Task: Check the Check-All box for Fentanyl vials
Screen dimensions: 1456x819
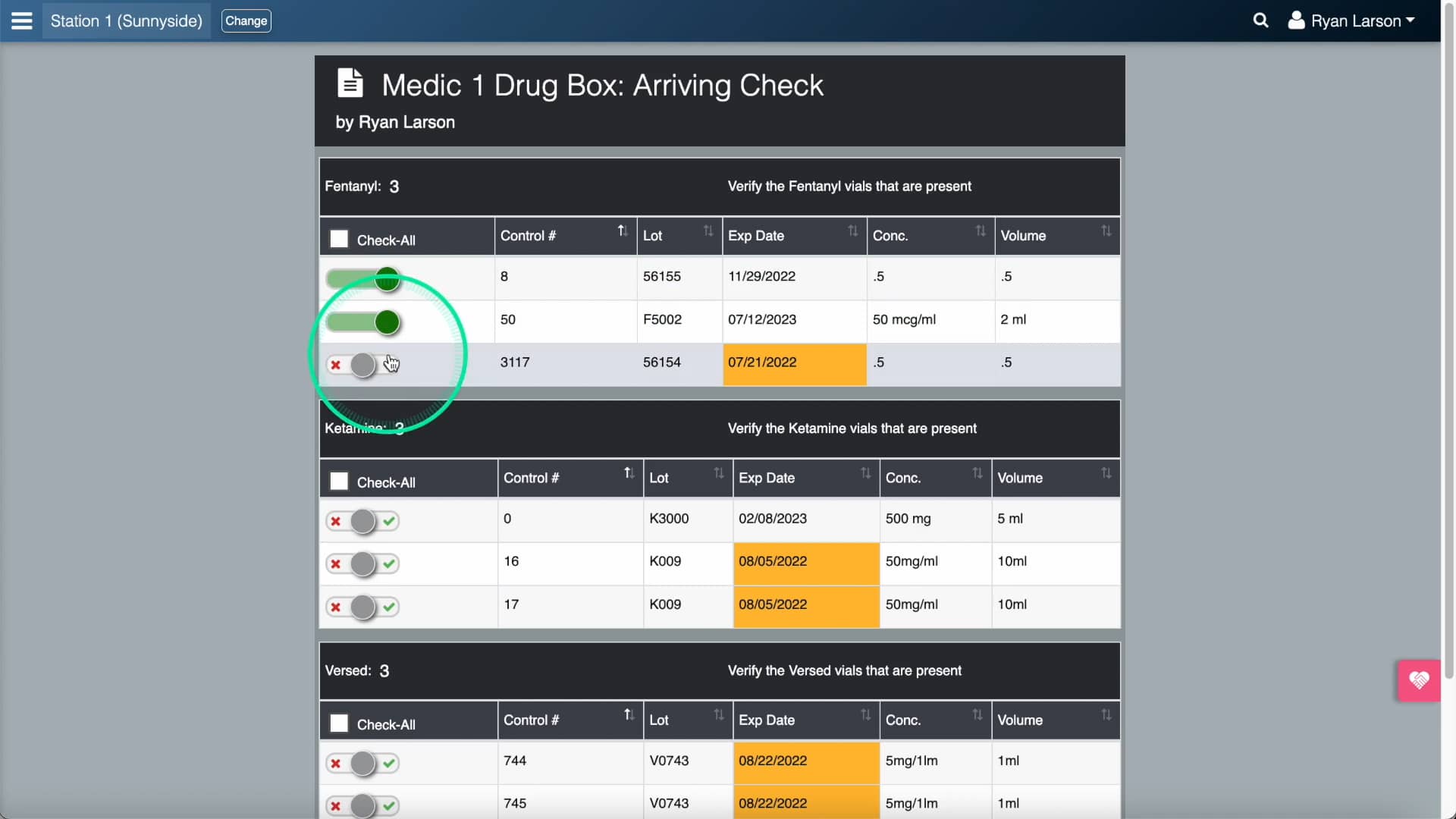Action: [339, 237]
